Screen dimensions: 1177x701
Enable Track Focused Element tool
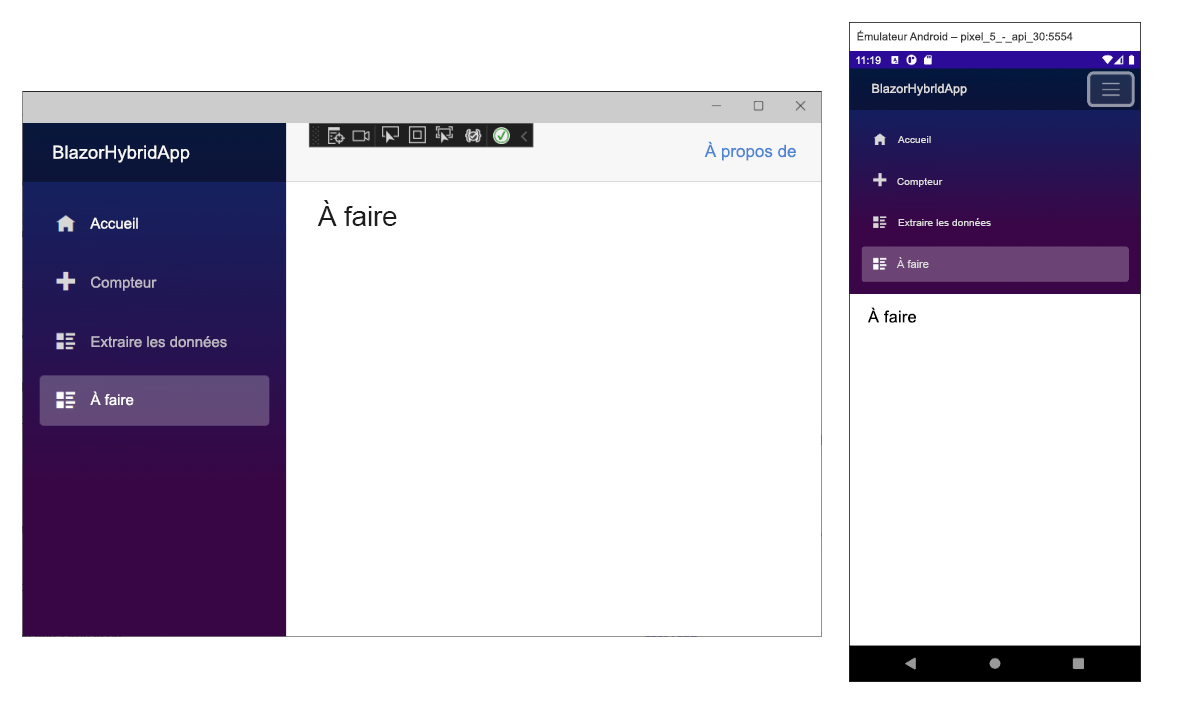pyautogui.click(x=444, y=135)
